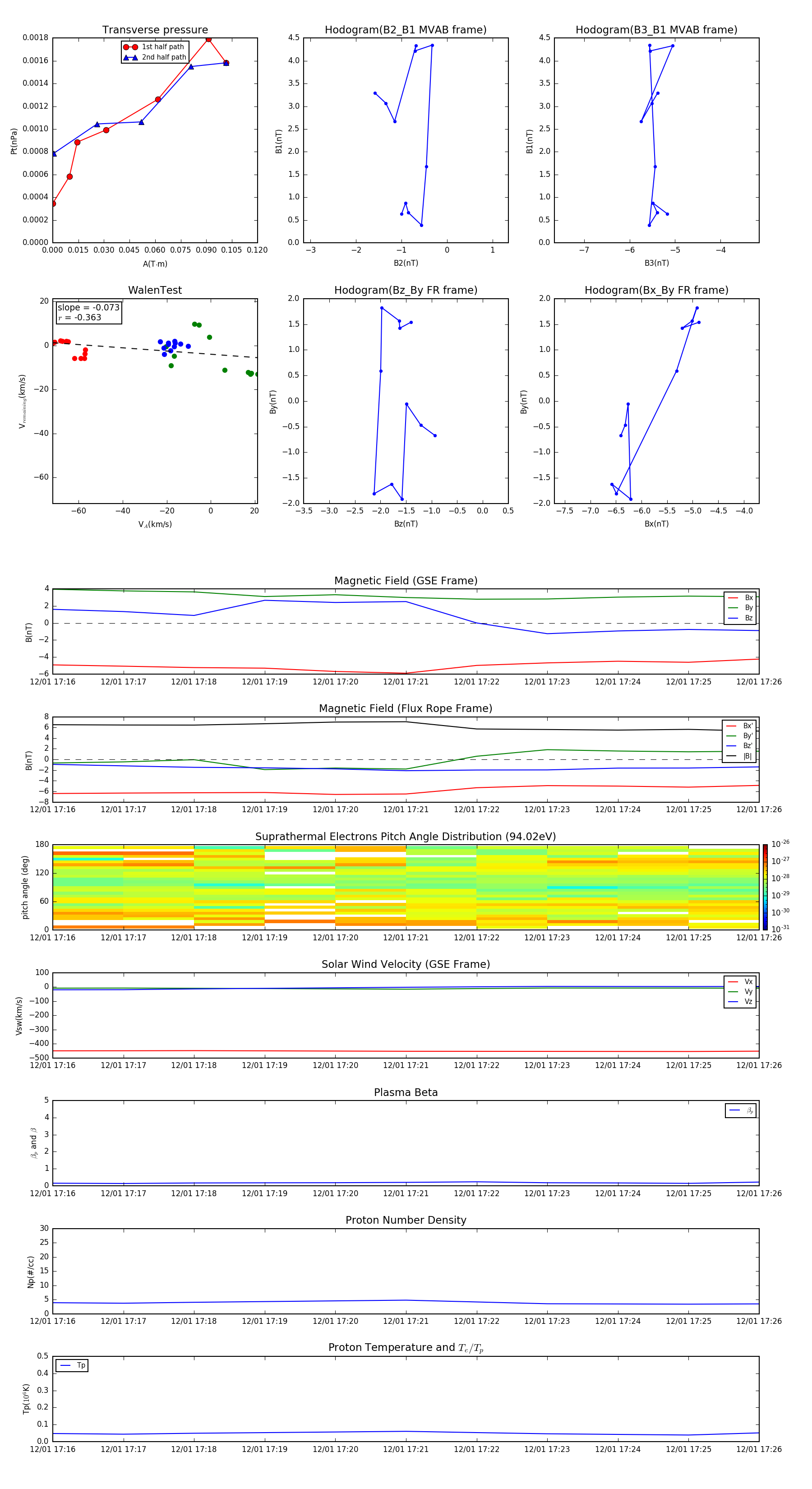This screenshot has height=1489, width=812.
Task: Click the 'Np(#/cc)' y-axis label
Action: coord(31,1272)
